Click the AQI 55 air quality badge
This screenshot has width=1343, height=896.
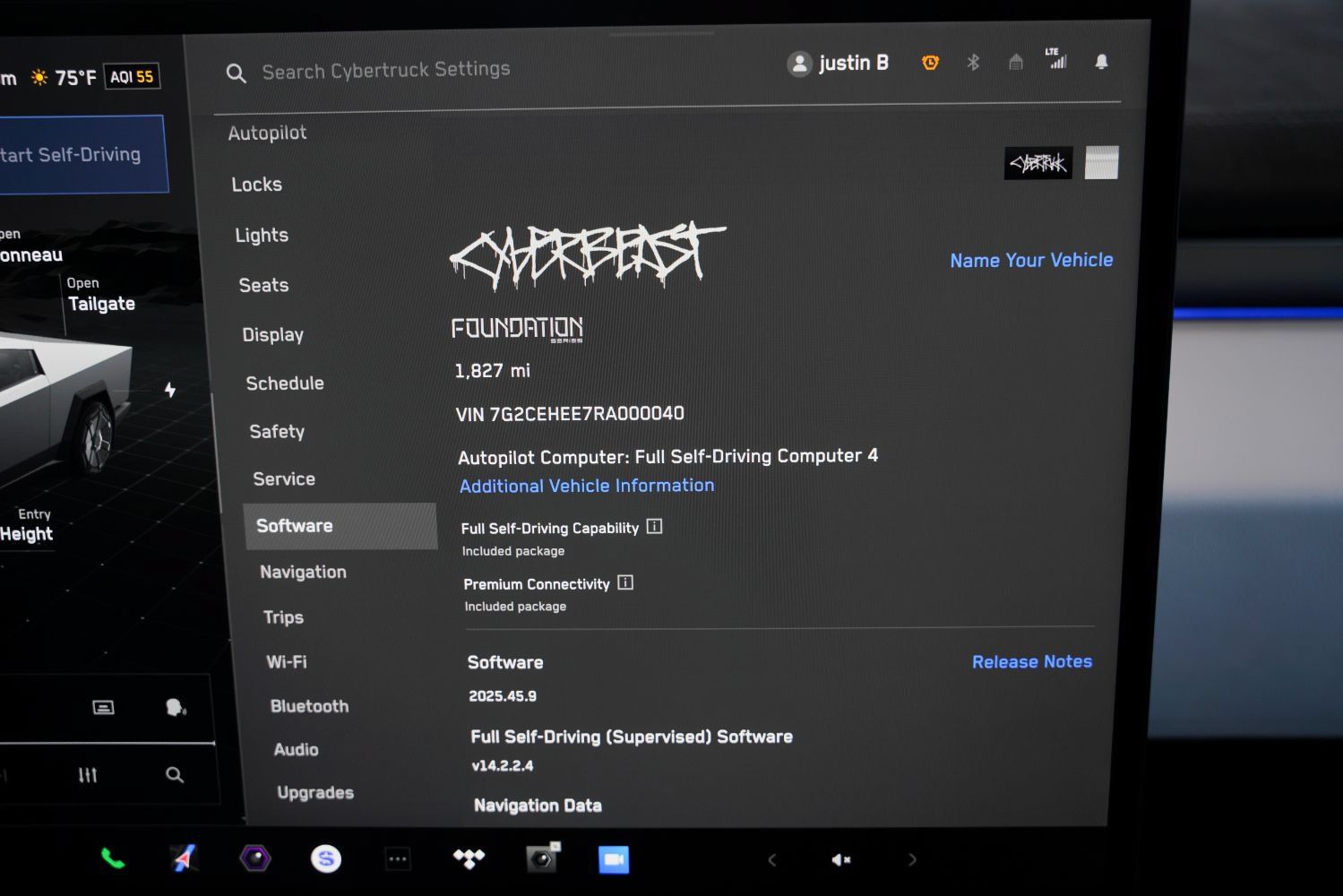pos(132,77)
